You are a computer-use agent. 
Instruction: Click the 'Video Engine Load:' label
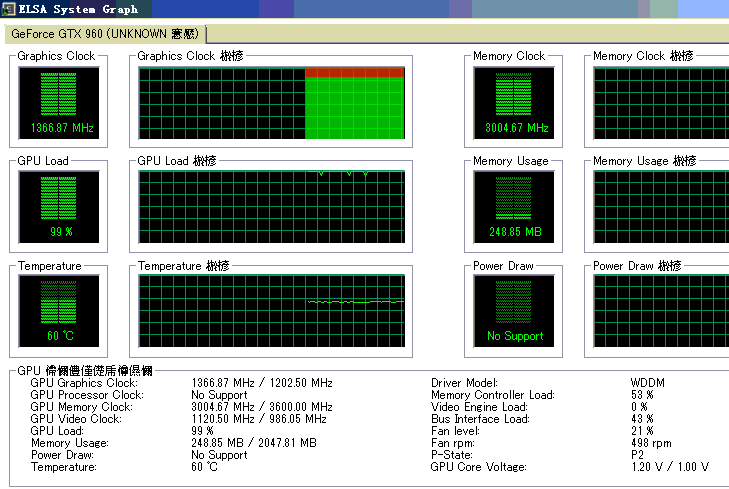point(479,407)
